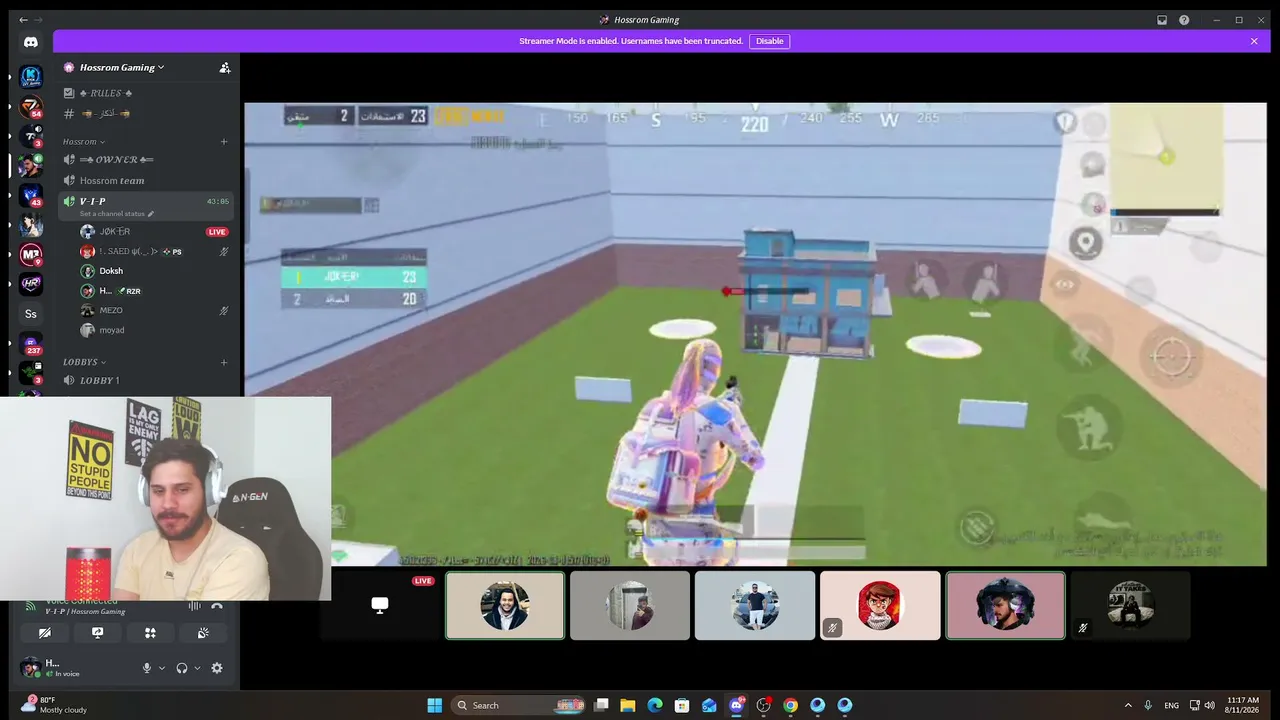The height and width of the screenshot is (720, 1280).
Task: Open the server icon with the 237 badge
Action: coord(31,344)
